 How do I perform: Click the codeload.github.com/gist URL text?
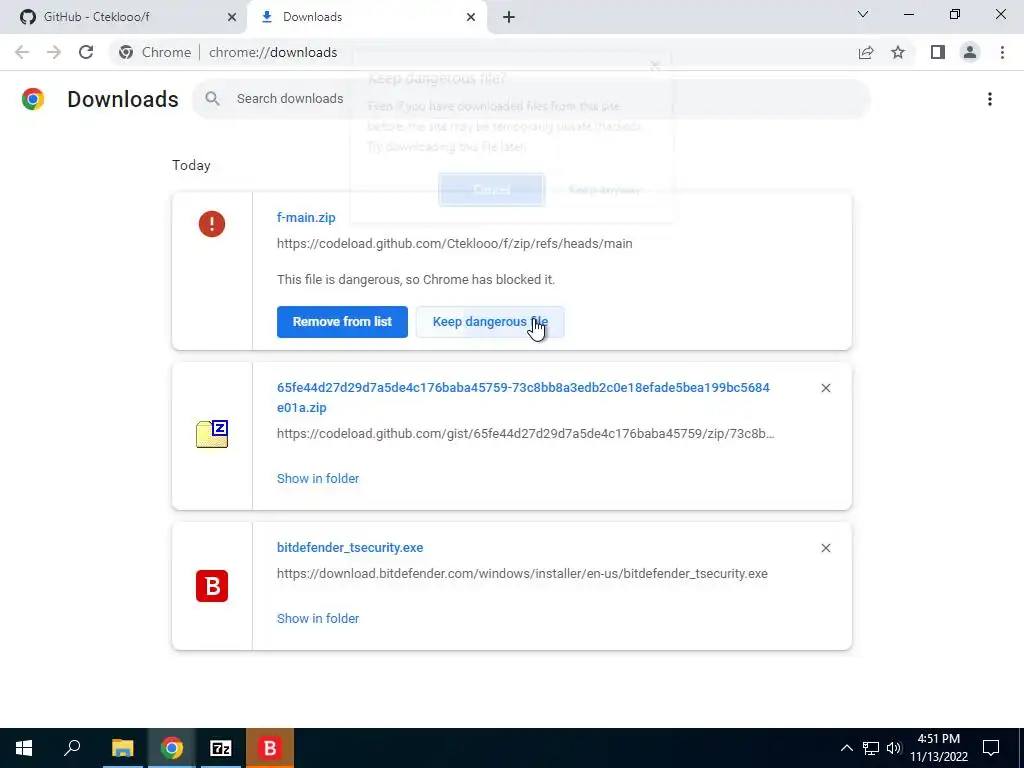(x=526, y=434)
